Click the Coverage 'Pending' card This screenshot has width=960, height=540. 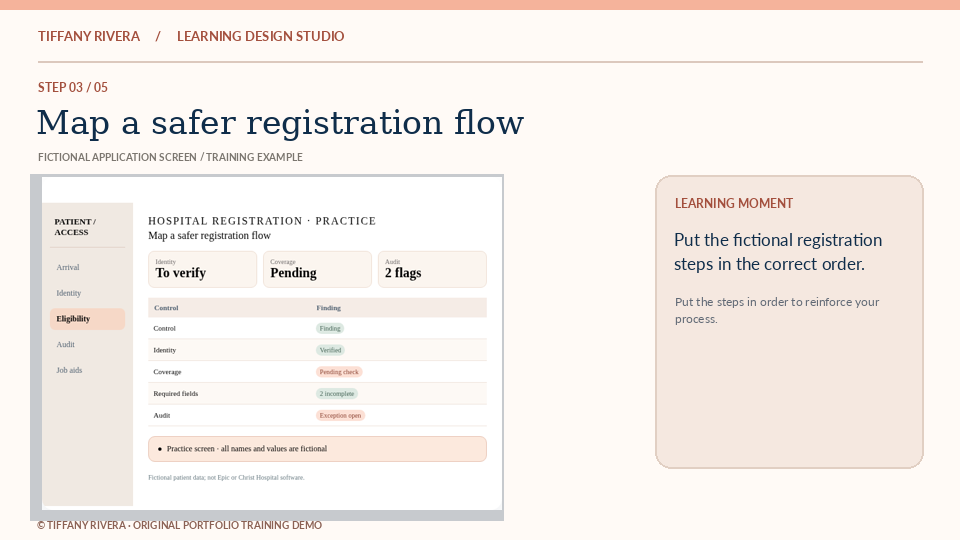click(317, 269)
